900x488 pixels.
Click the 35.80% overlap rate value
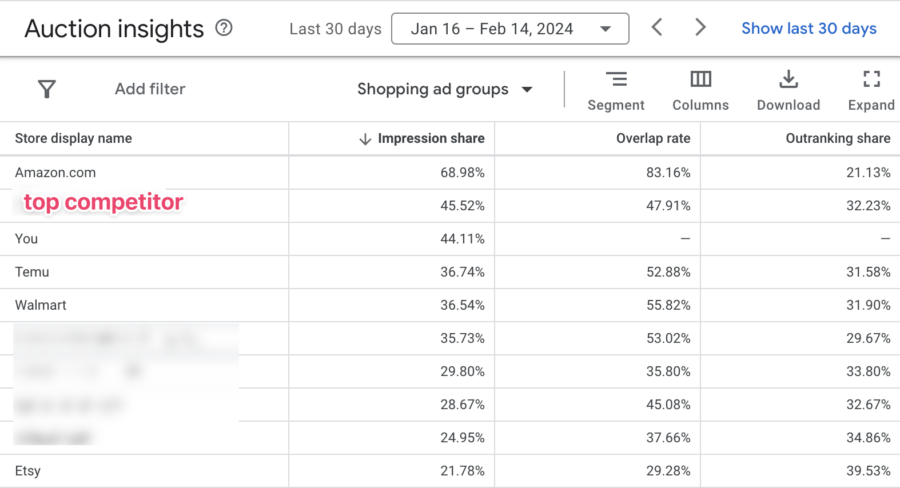tap(668, 371)
